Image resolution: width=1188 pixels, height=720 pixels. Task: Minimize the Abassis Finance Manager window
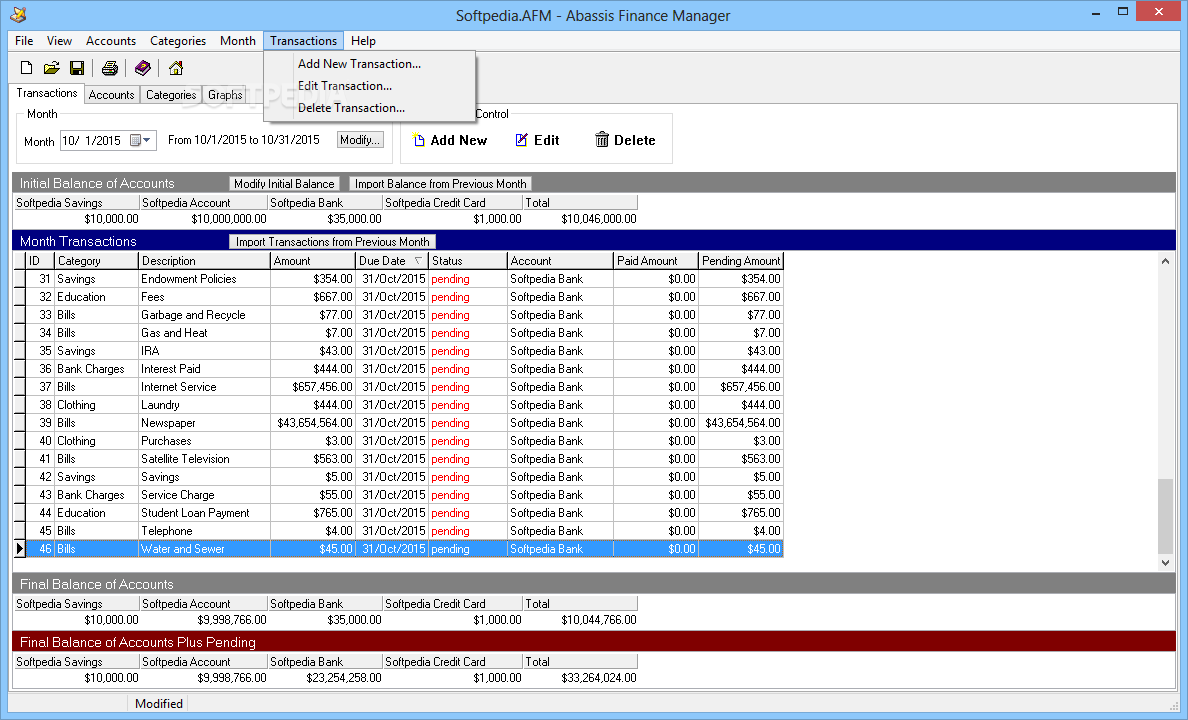click(1096, 13)
